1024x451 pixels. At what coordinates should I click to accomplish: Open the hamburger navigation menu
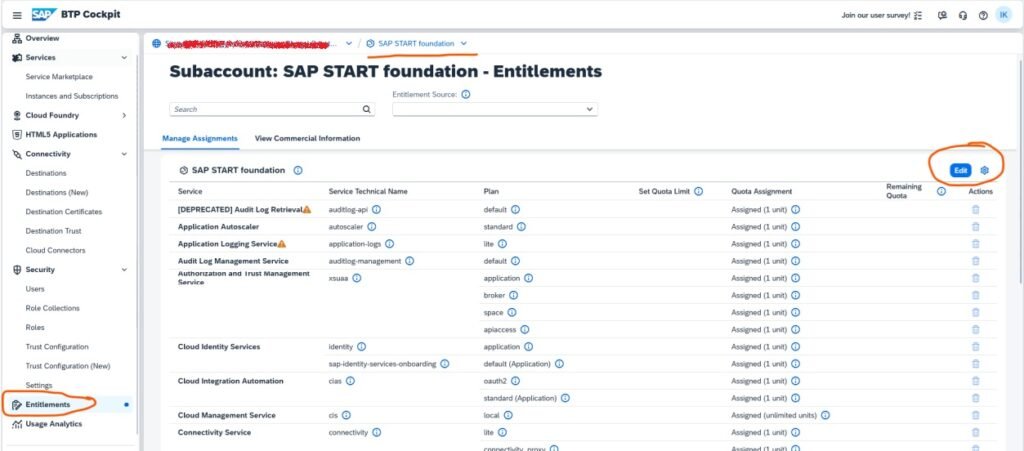(x=17, y=15)
